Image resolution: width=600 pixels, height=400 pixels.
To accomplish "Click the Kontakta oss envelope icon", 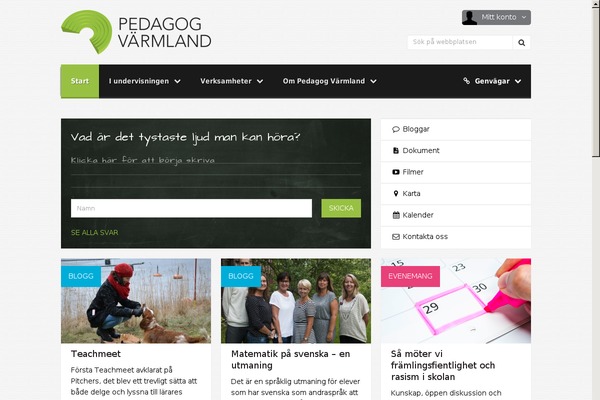I will pyautogui.click(x=396, y=237).
